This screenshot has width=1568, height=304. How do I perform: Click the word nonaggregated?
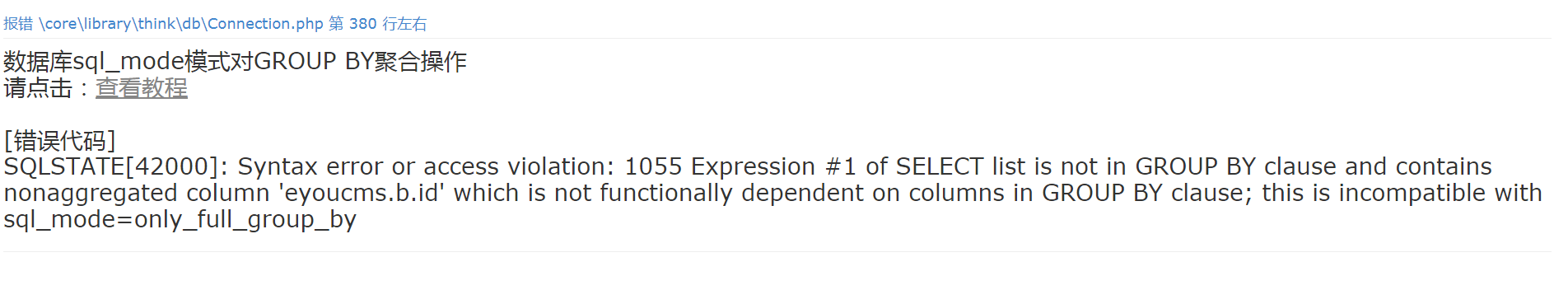(91, 194)
